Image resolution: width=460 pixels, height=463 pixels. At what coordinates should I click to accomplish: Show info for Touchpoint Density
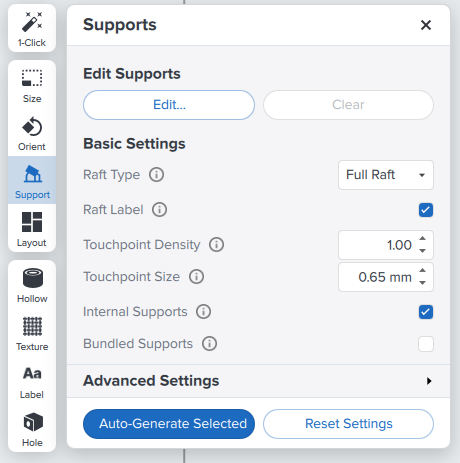(216, 245)
